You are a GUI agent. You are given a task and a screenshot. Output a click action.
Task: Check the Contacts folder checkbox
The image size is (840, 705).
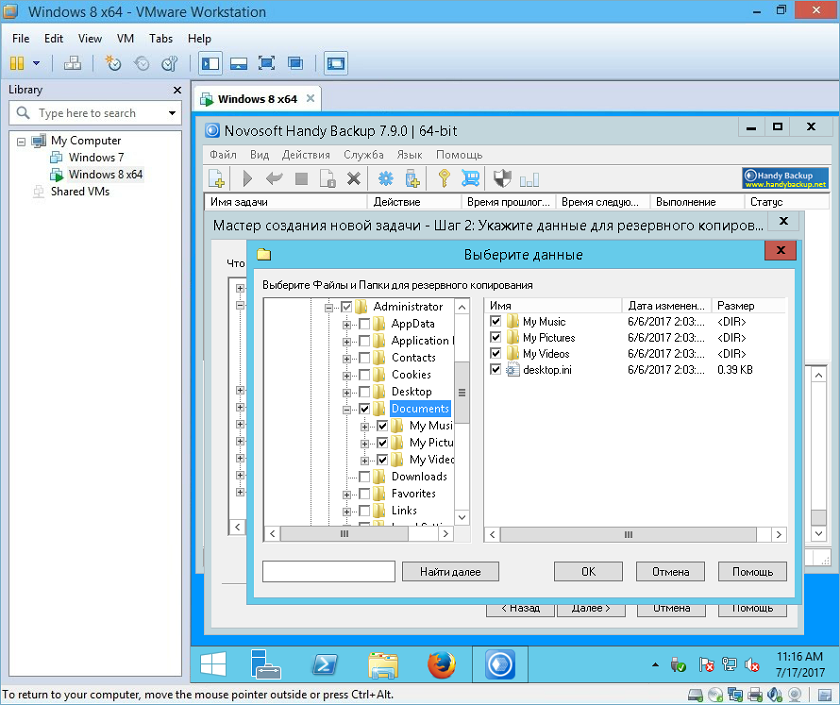364,358
